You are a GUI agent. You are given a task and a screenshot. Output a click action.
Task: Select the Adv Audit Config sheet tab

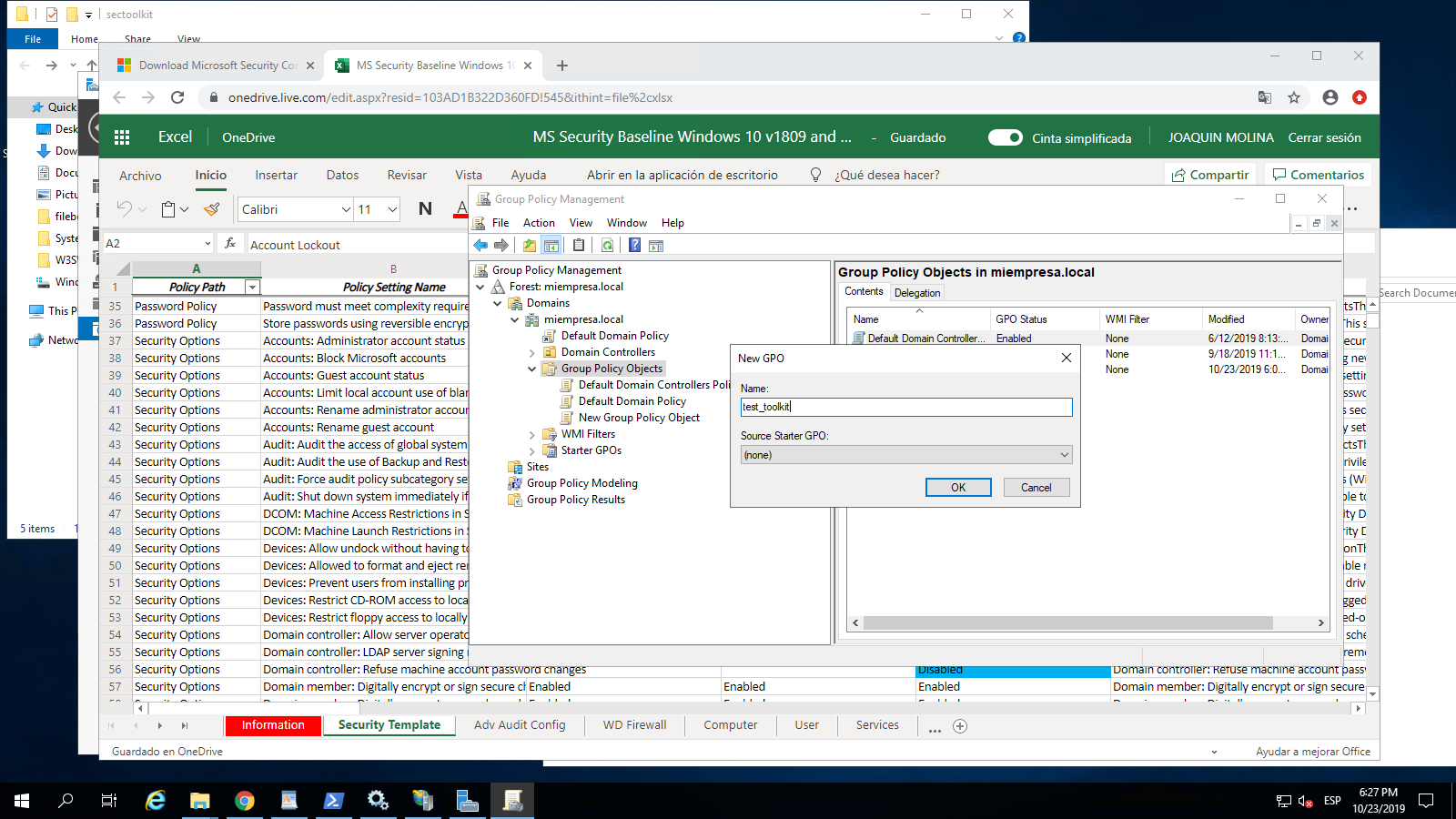pos(520,725)
